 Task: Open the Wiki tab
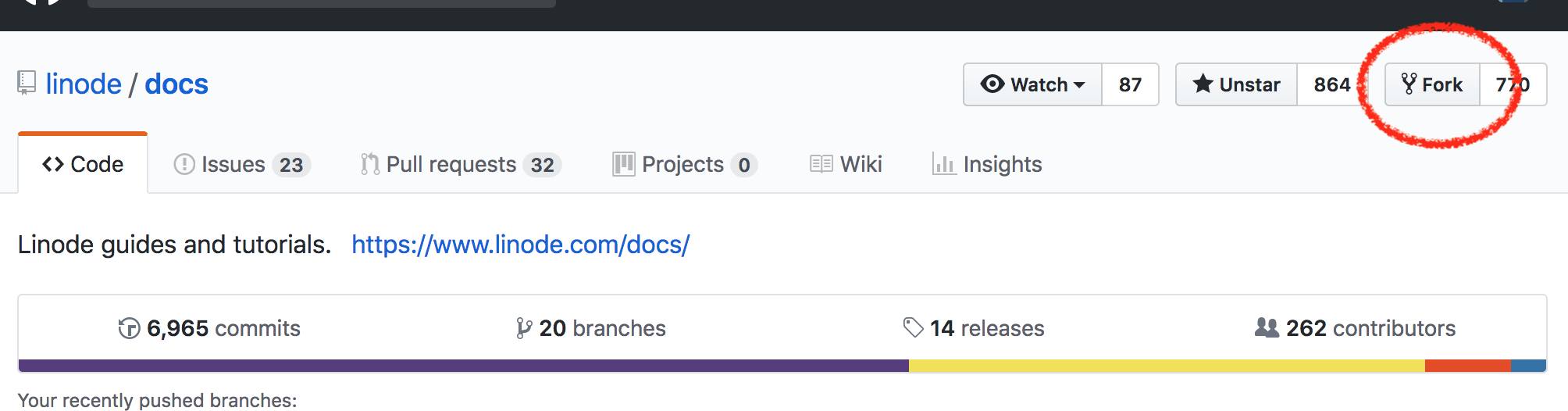(846, 164)
